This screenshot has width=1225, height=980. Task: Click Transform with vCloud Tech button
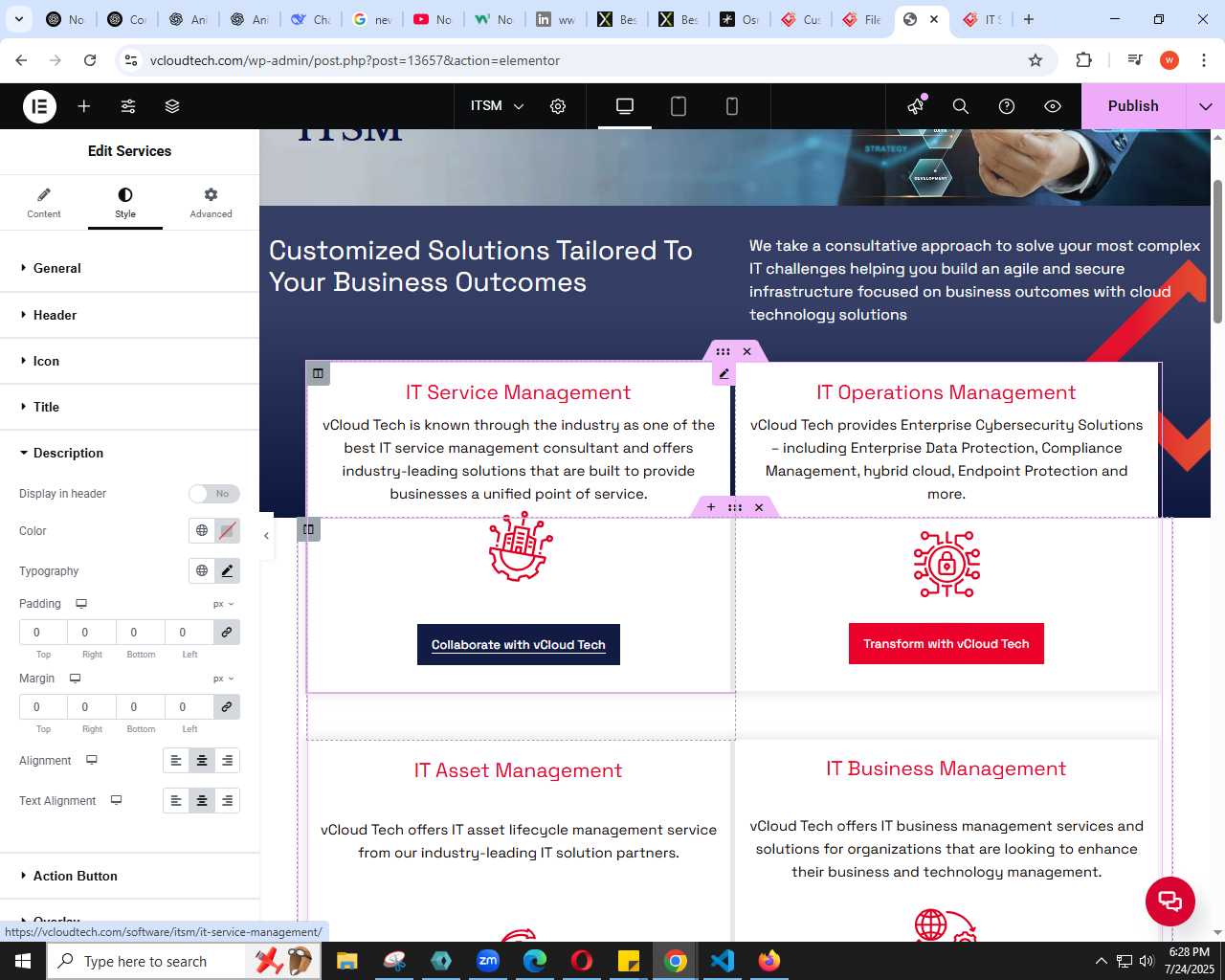click(947, 644)
